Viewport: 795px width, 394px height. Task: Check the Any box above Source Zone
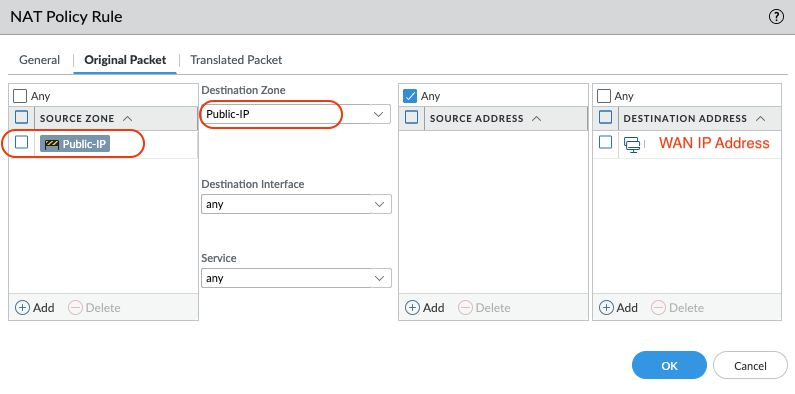(x=20, y=96)
